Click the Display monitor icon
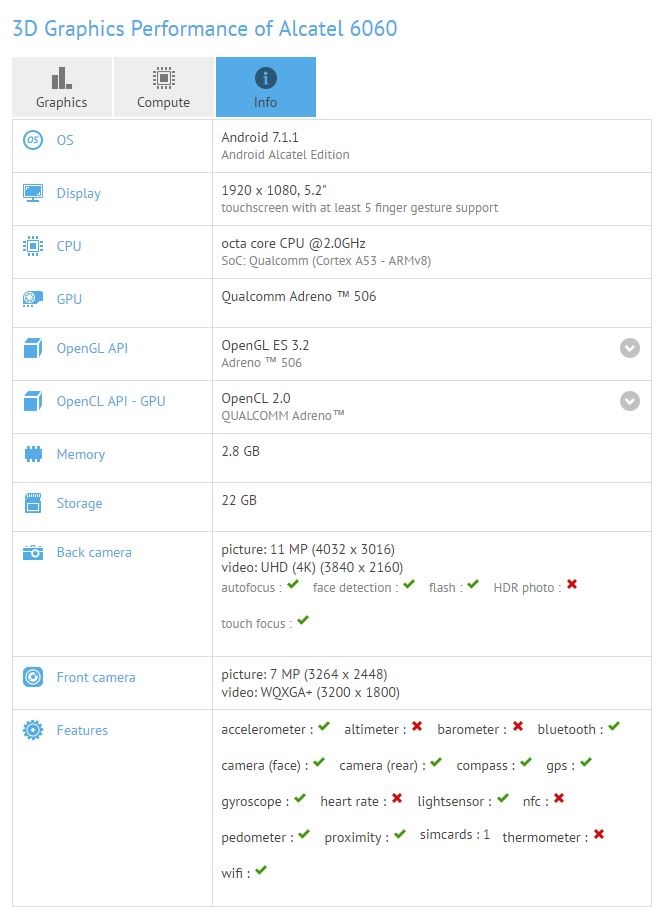Screen dimensions: 667x910 (x=33, y=193)
